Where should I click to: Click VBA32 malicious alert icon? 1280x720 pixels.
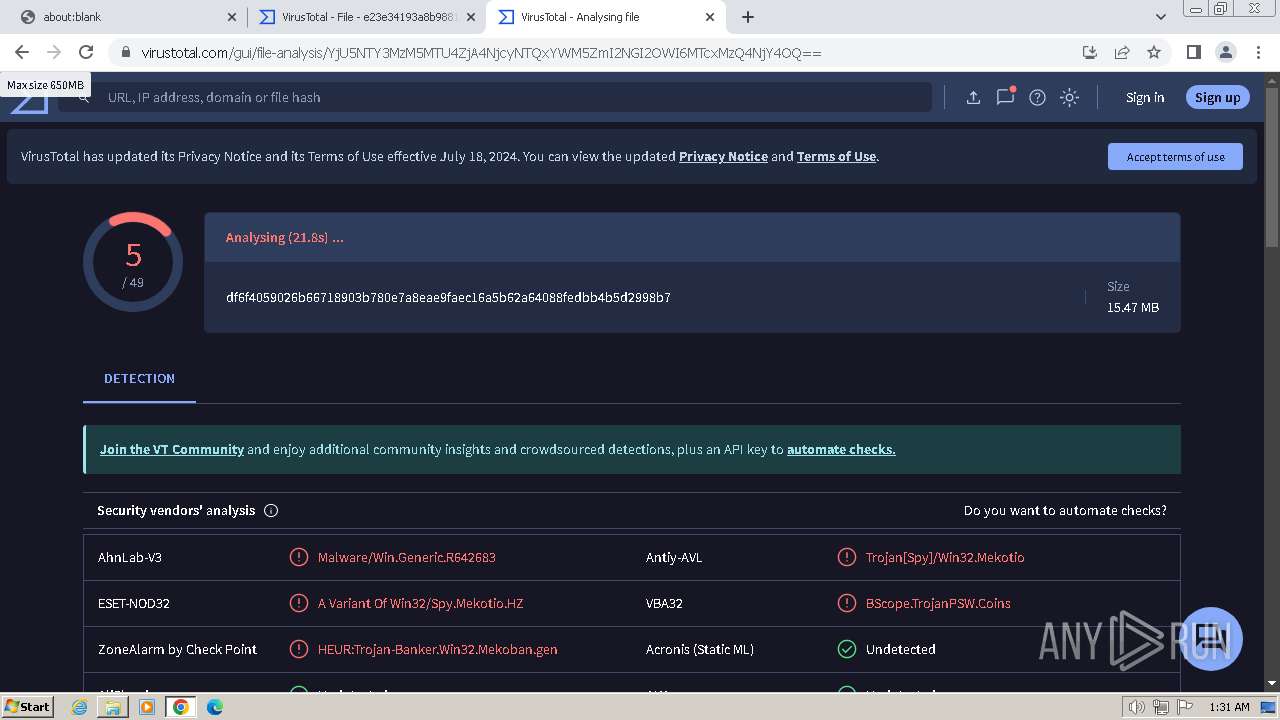[x=846, y=603]
